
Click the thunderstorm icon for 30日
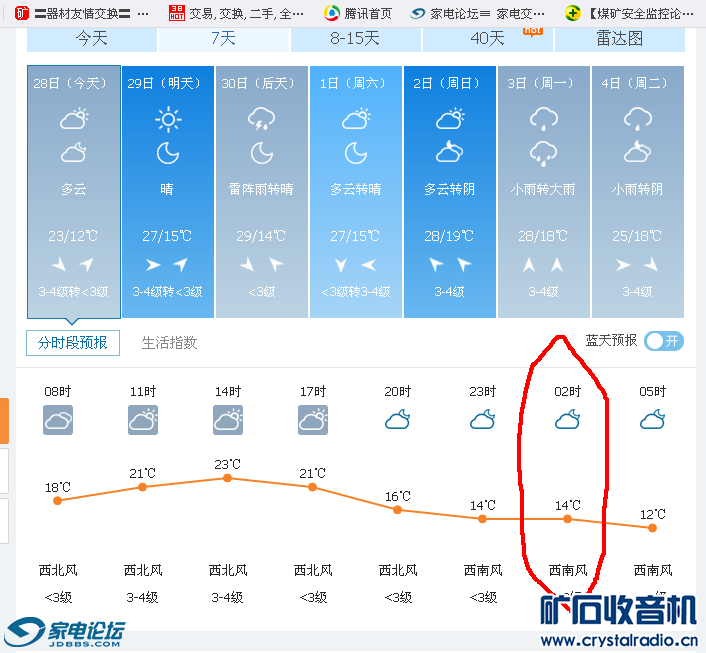click(262, 119)
